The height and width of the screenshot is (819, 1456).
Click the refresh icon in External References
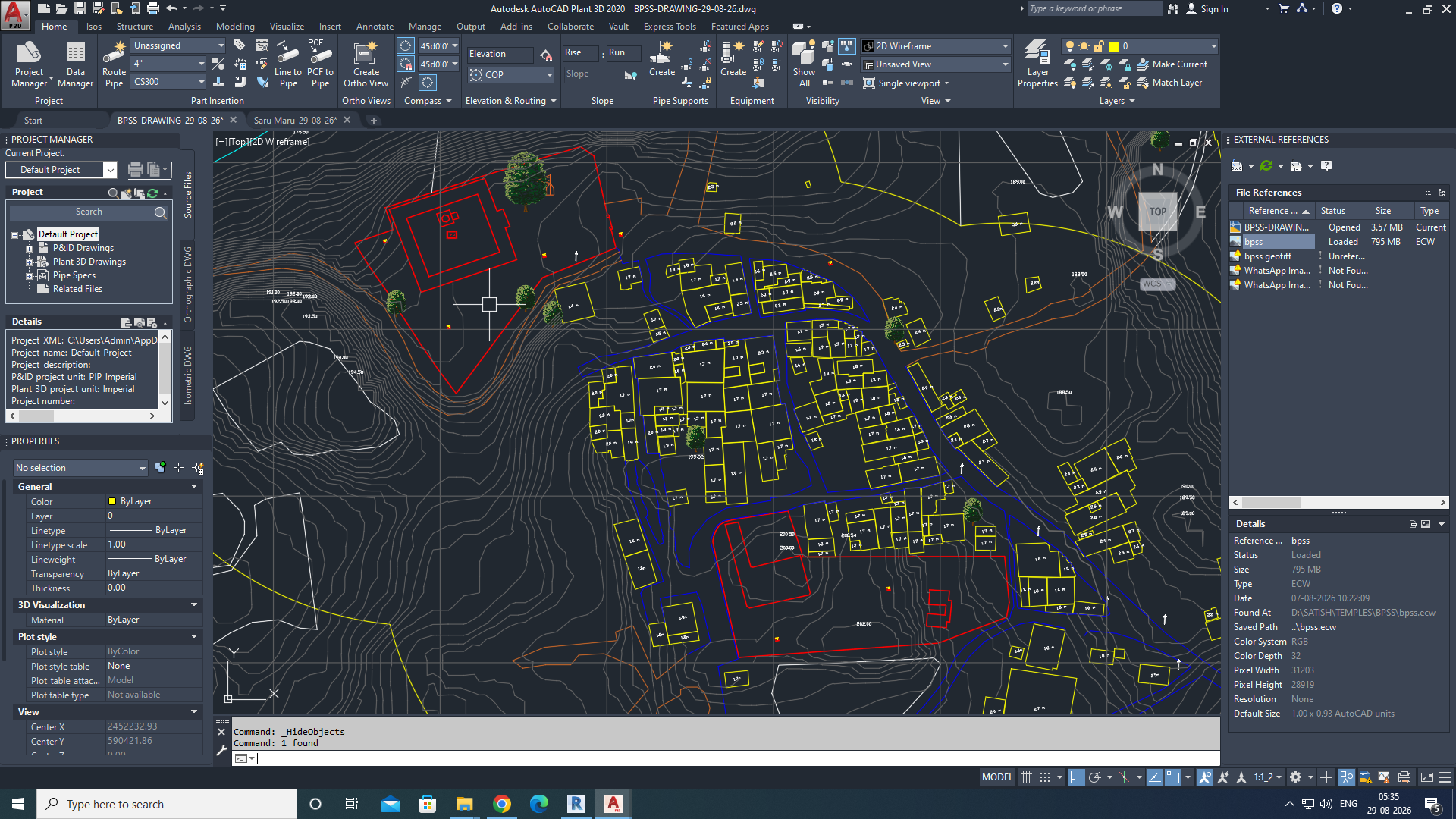tap(1266, 165)
